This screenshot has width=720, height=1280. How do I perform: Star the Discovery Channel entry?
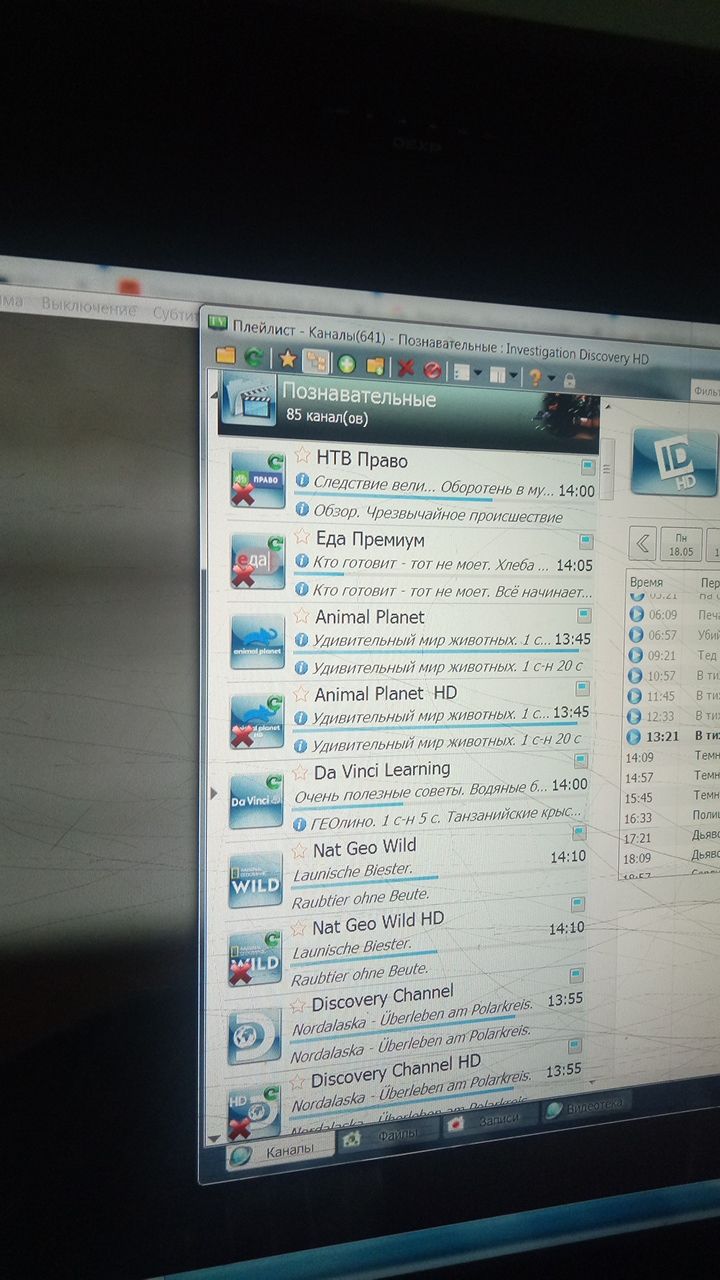(297, 1004)
